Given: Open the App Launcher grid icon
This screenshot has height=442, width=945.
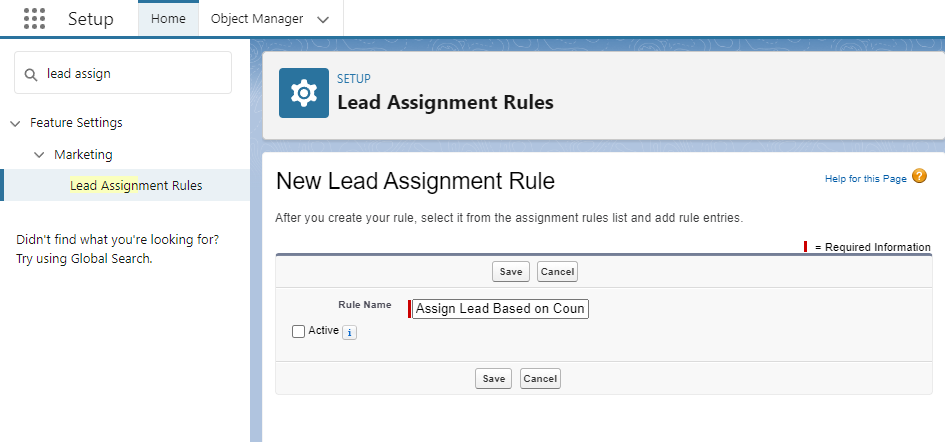Looking at the screenshot, I should click(x=34, y=19).
